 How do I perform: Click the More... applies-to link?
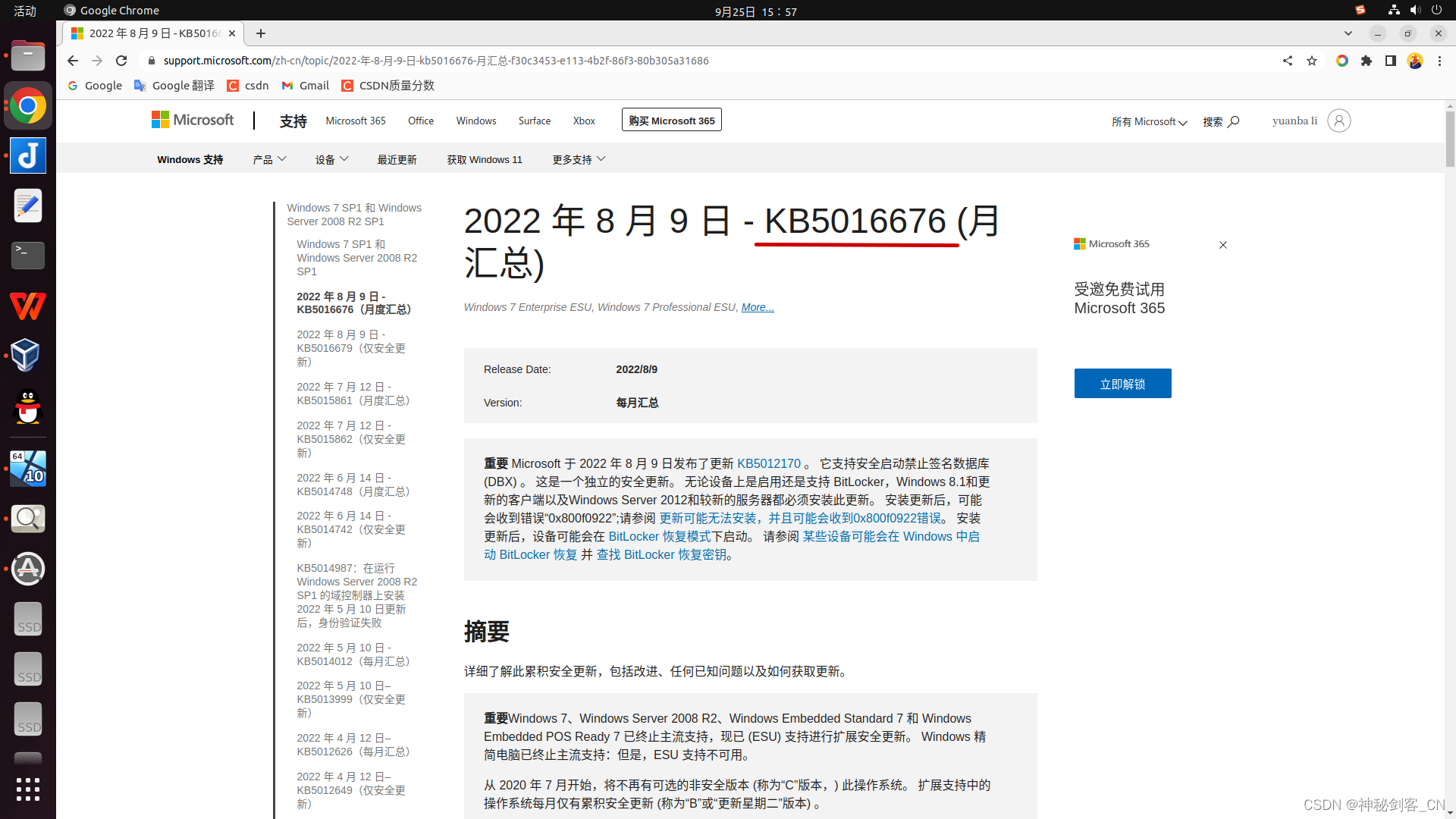point(758,307)
